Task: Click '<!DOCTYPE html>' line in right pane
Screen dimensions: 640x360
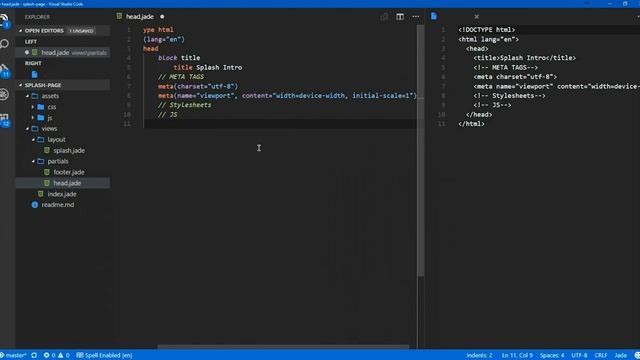Action: point(487,30)
